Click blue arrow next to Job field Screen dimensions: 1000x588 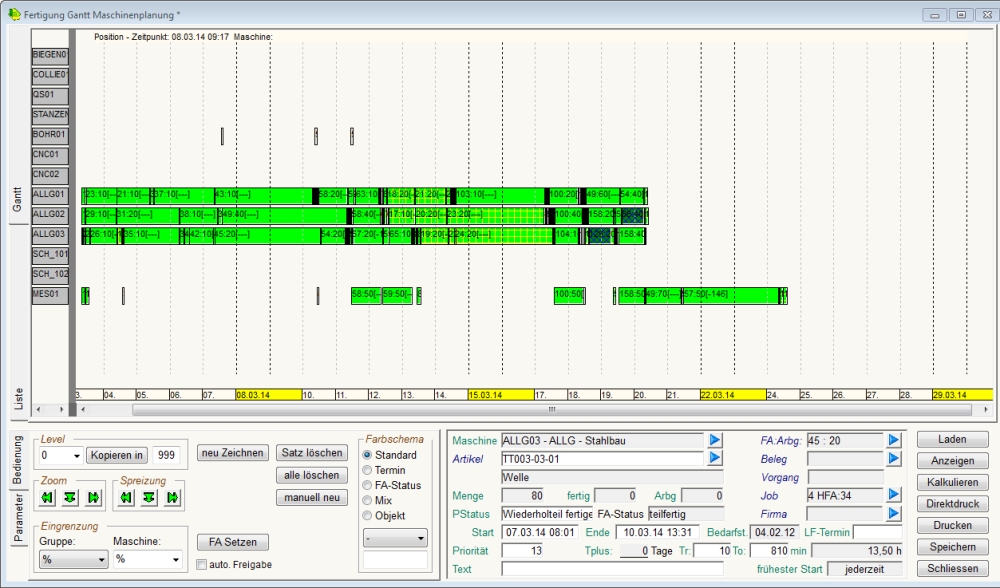tap(894, 495)
